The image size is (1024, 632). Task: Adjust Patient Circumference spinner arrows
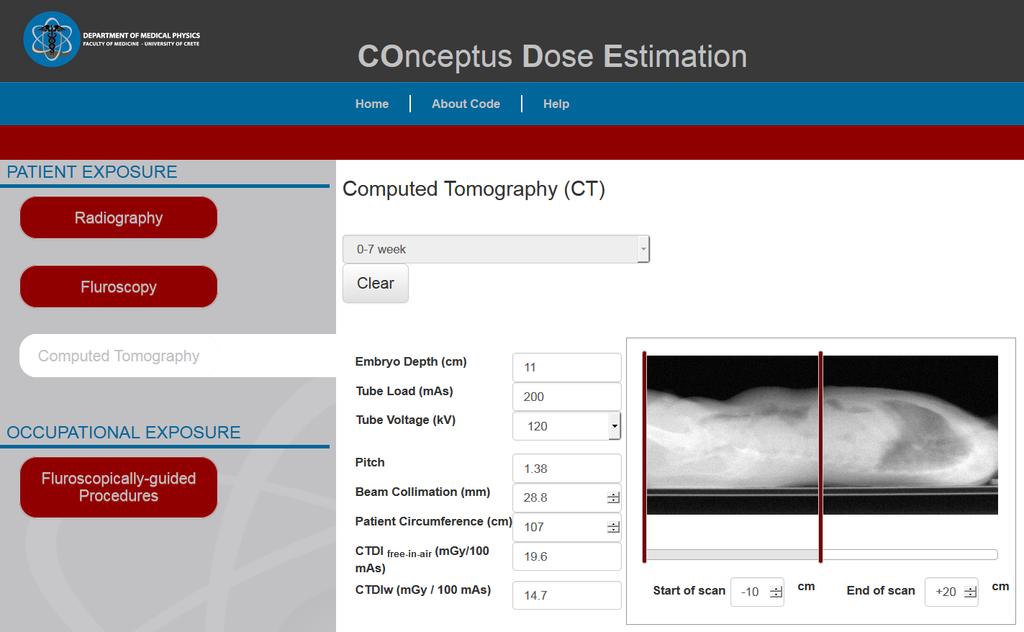pyautogui.click(x=613, y=528)
